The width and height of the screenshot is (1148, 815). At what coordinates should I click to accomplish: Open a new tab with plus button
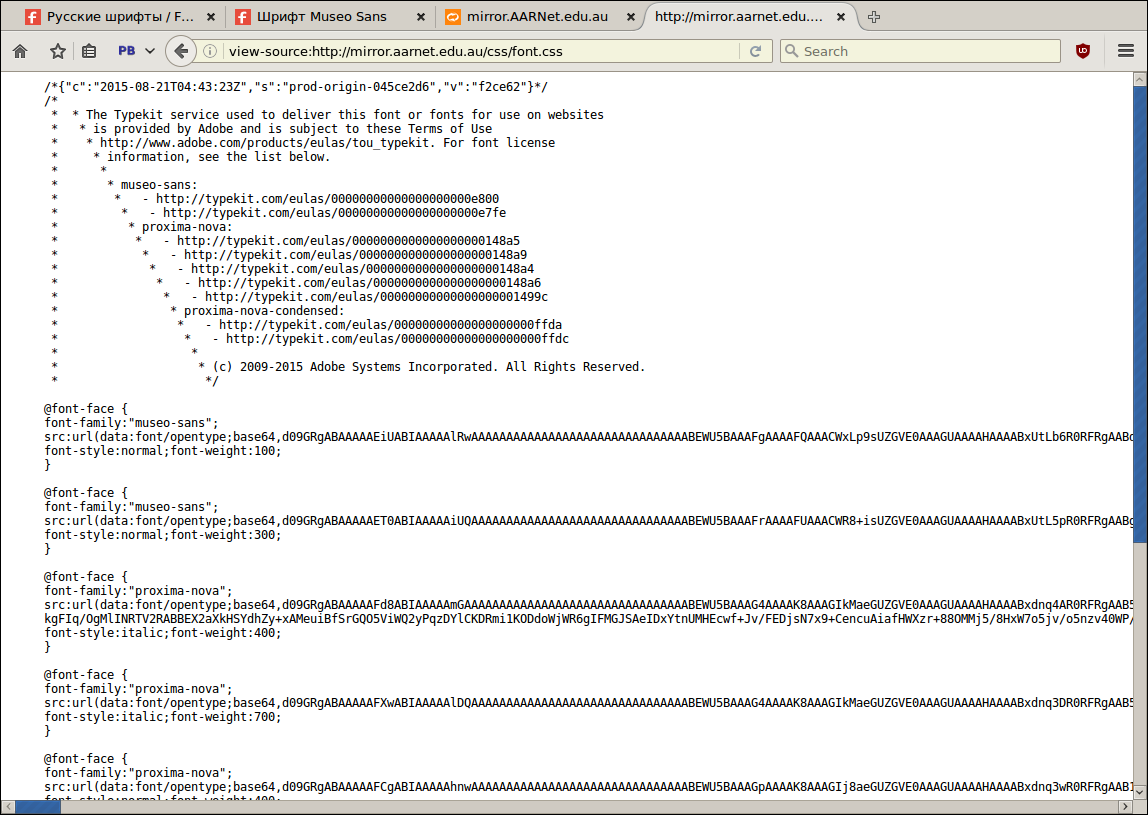[x=873, y=17]
